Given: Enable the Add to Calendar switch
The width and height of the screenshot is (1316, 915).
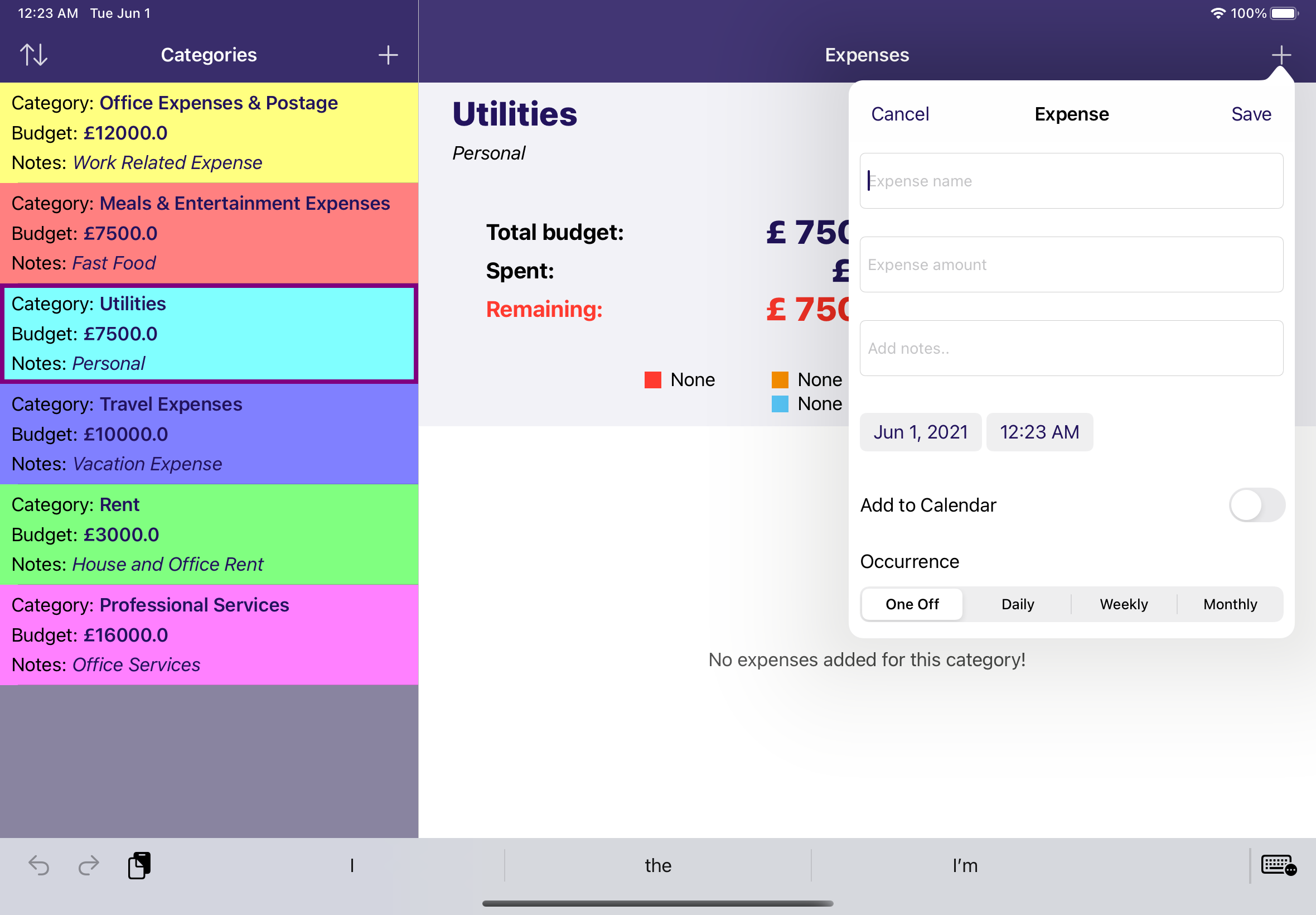Looking at the screenshot, I should tap(1257, 505).
